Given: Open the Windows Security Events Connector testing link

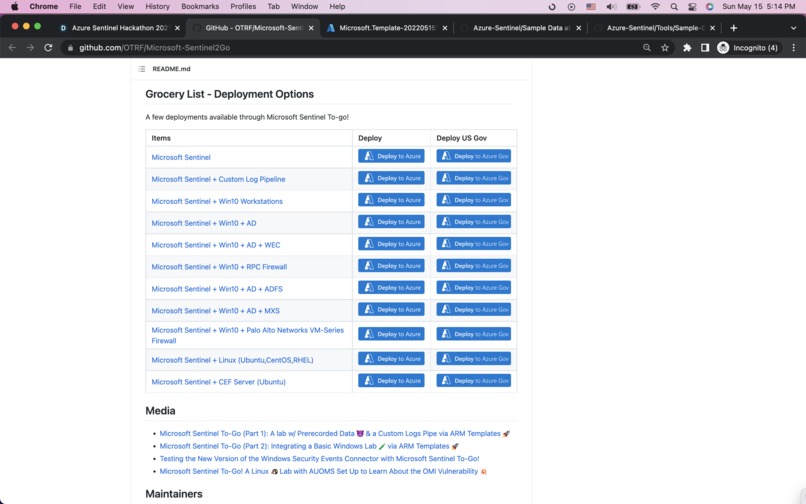Looking at the screenshot, I should tap(319, 459).
